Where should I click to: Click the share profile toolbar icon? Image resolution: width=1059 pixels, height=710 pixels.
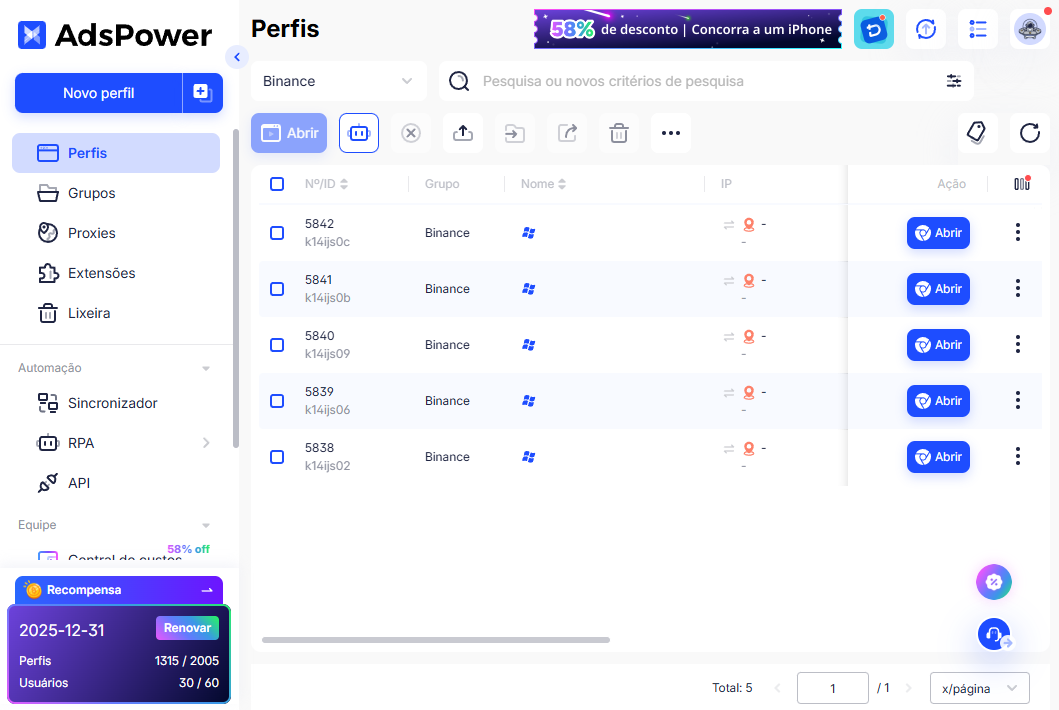point(567,133)
